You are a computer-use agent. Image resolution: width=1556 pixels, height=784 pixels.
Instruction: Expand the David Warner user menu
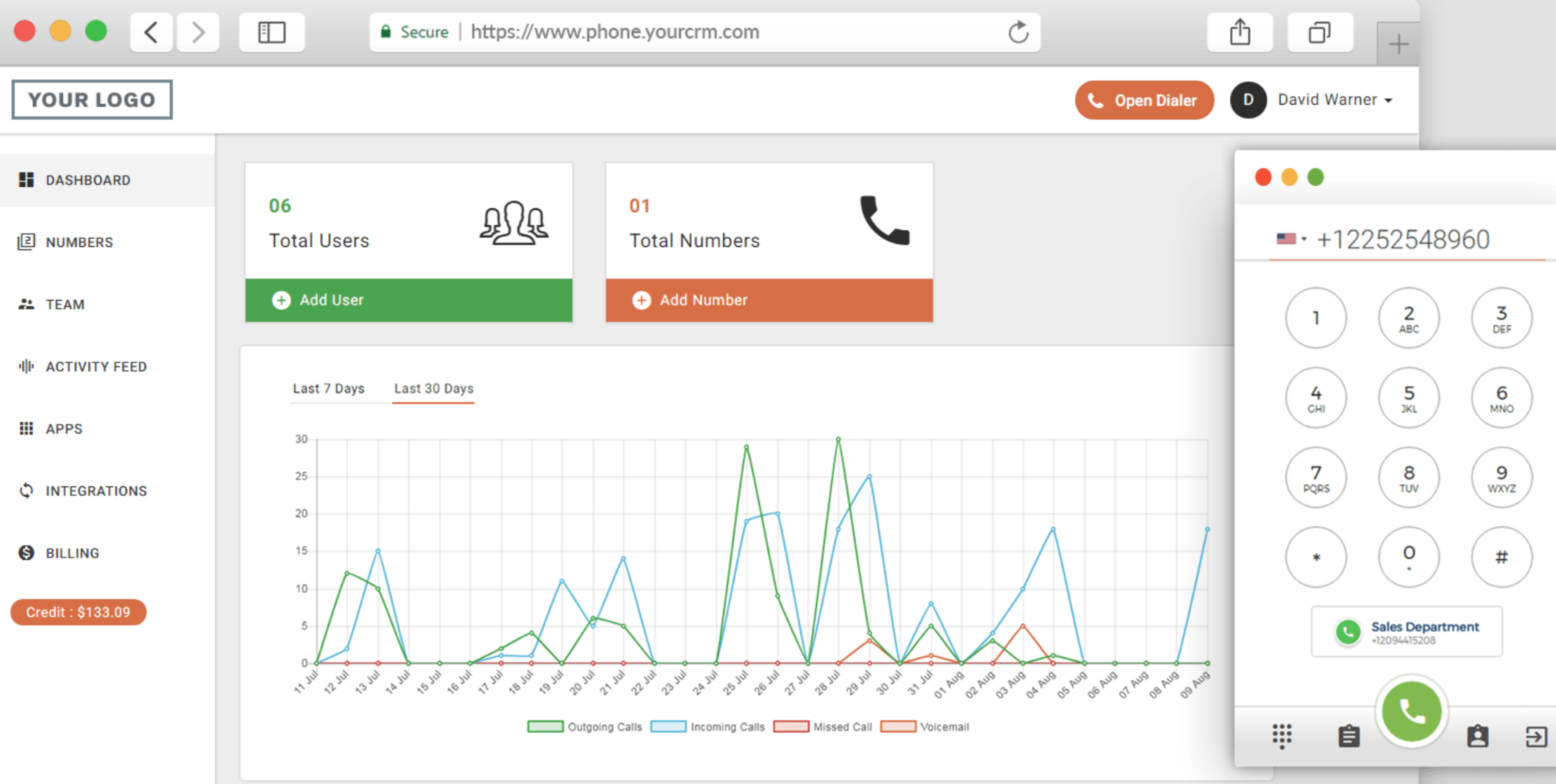(x=1334, y=100)
